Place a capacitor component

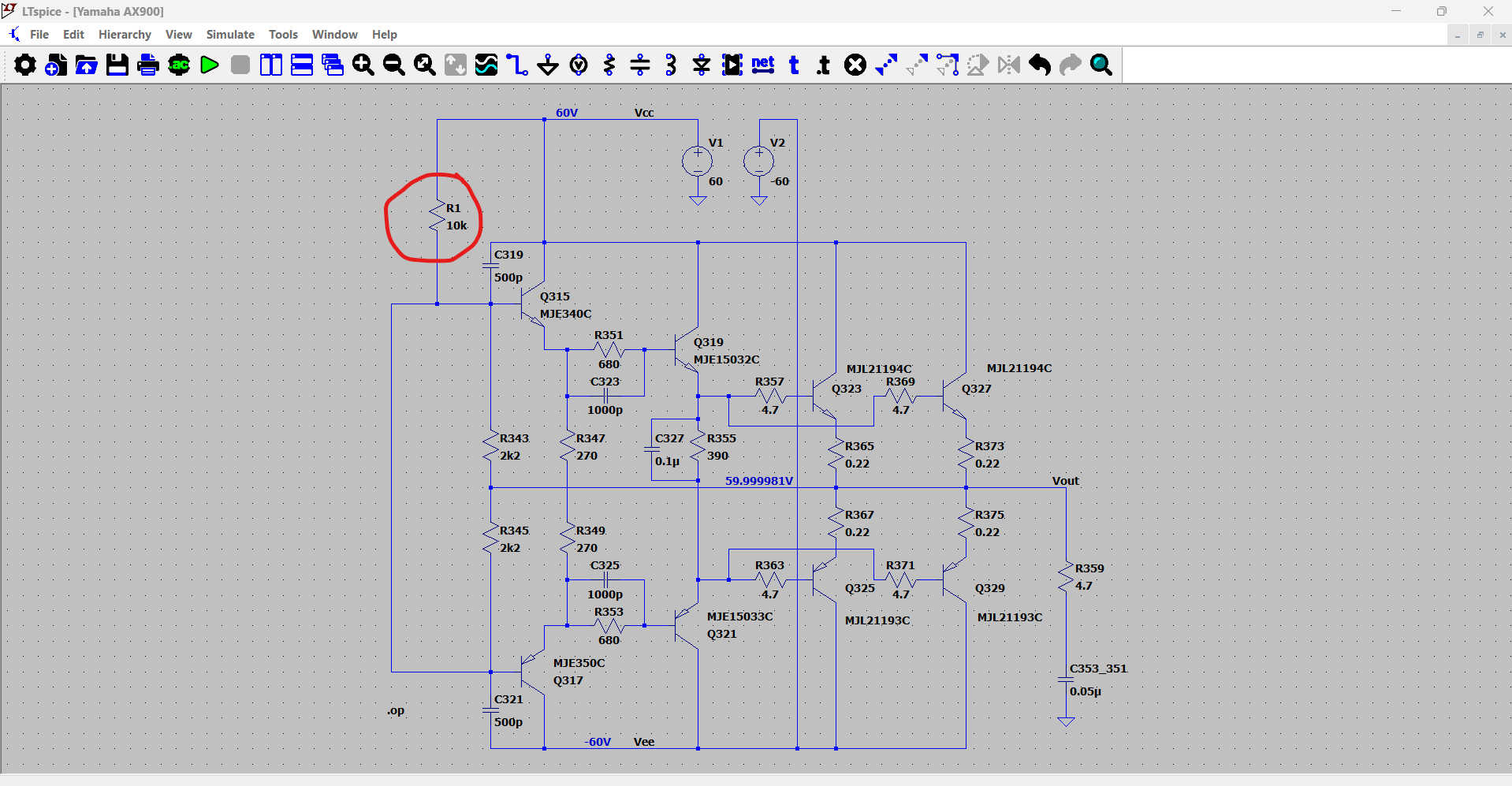640,65
